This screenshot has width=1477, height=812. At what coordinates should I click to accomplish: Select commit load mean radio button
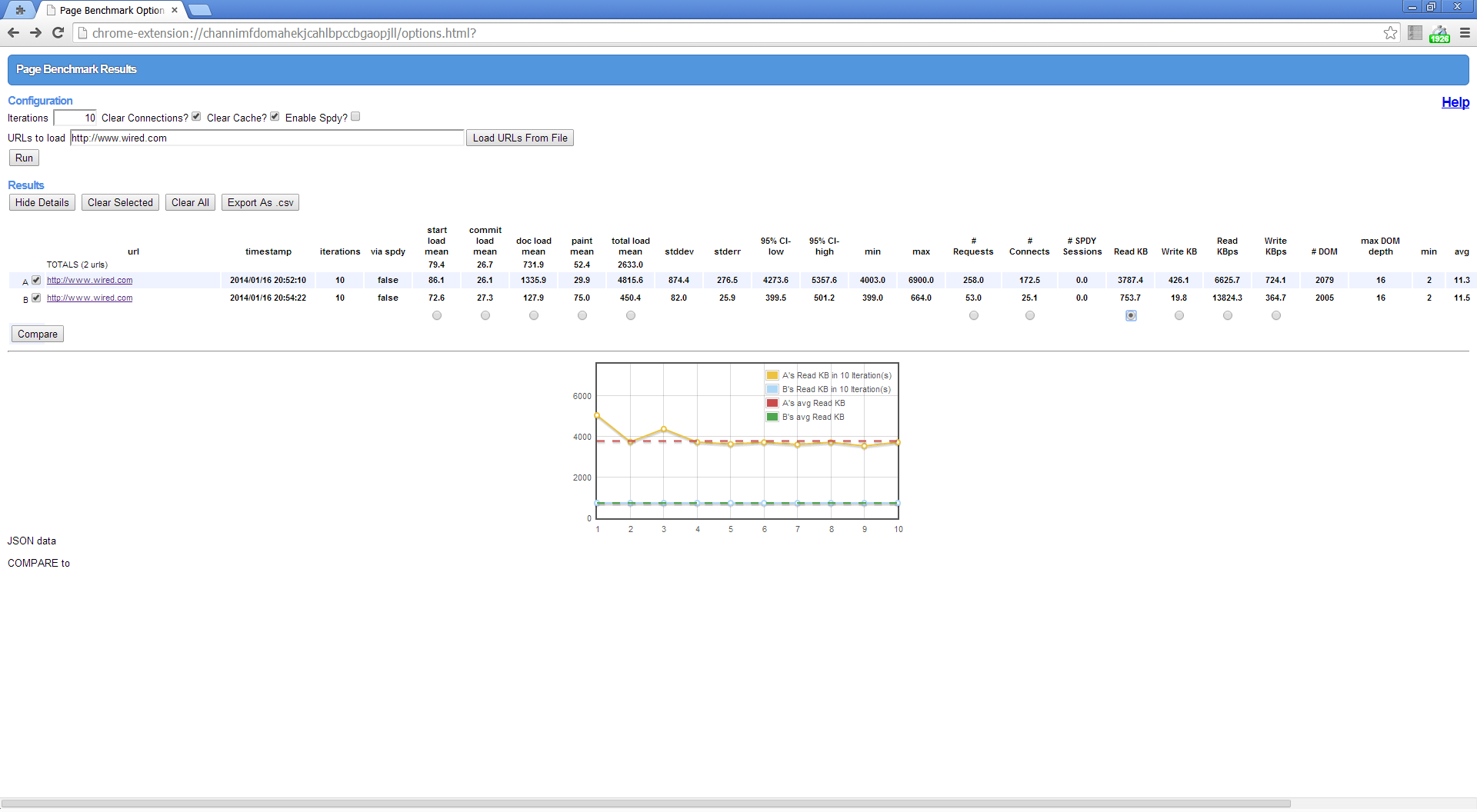pyautogui.click(x=485, y=315)
